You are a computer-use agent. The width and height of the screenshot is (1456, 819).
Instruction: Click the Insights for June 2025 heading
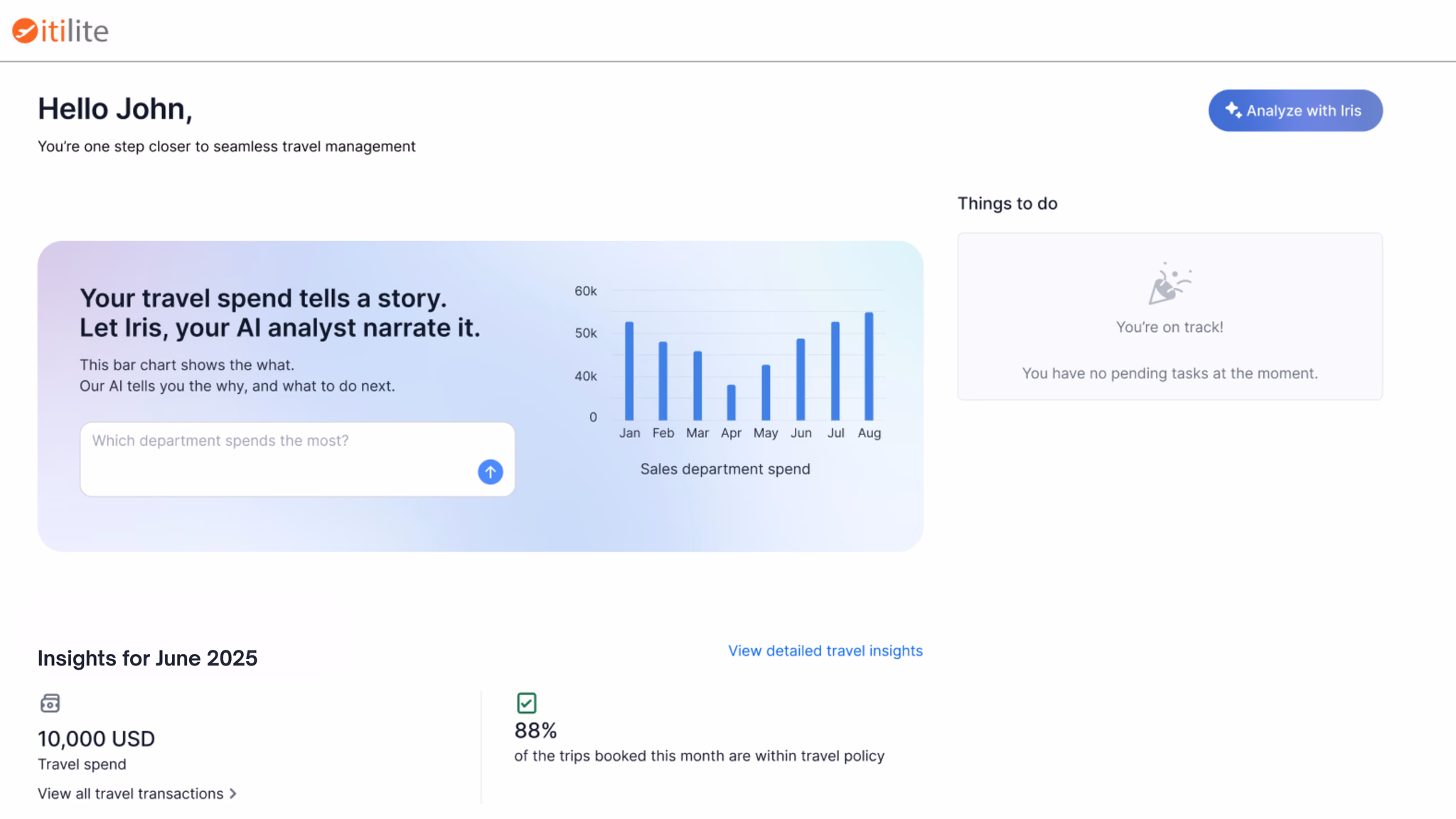147,658
